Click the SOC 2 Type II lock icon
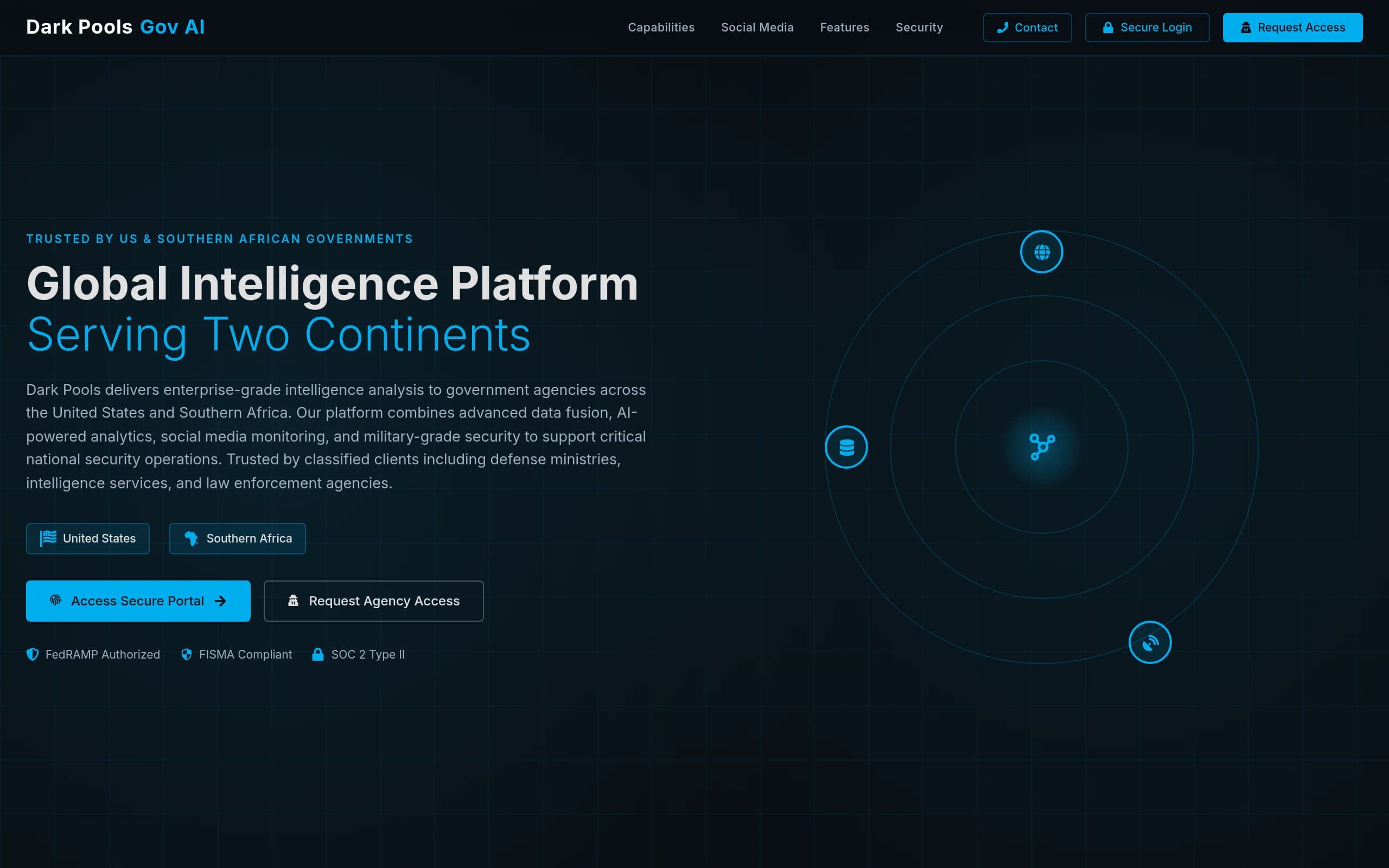The width and height of the screenshot is (1389, 868). pyautogui.click(x=318, y=654)
